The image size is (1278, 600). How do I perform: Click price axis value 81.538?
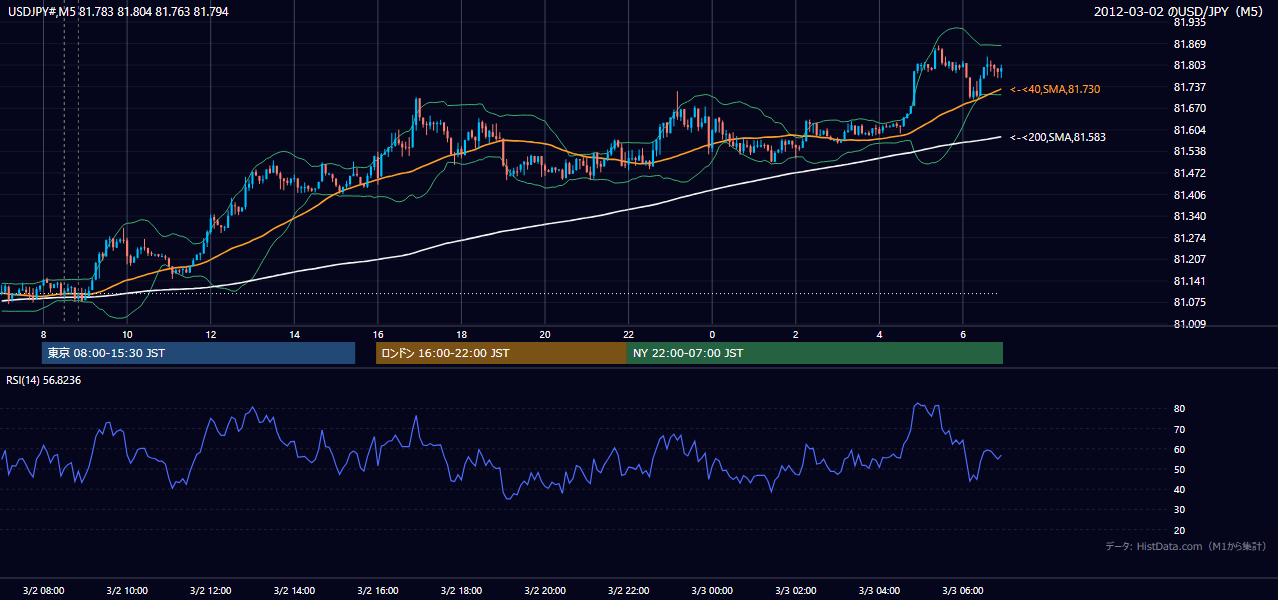point(1189,152)
